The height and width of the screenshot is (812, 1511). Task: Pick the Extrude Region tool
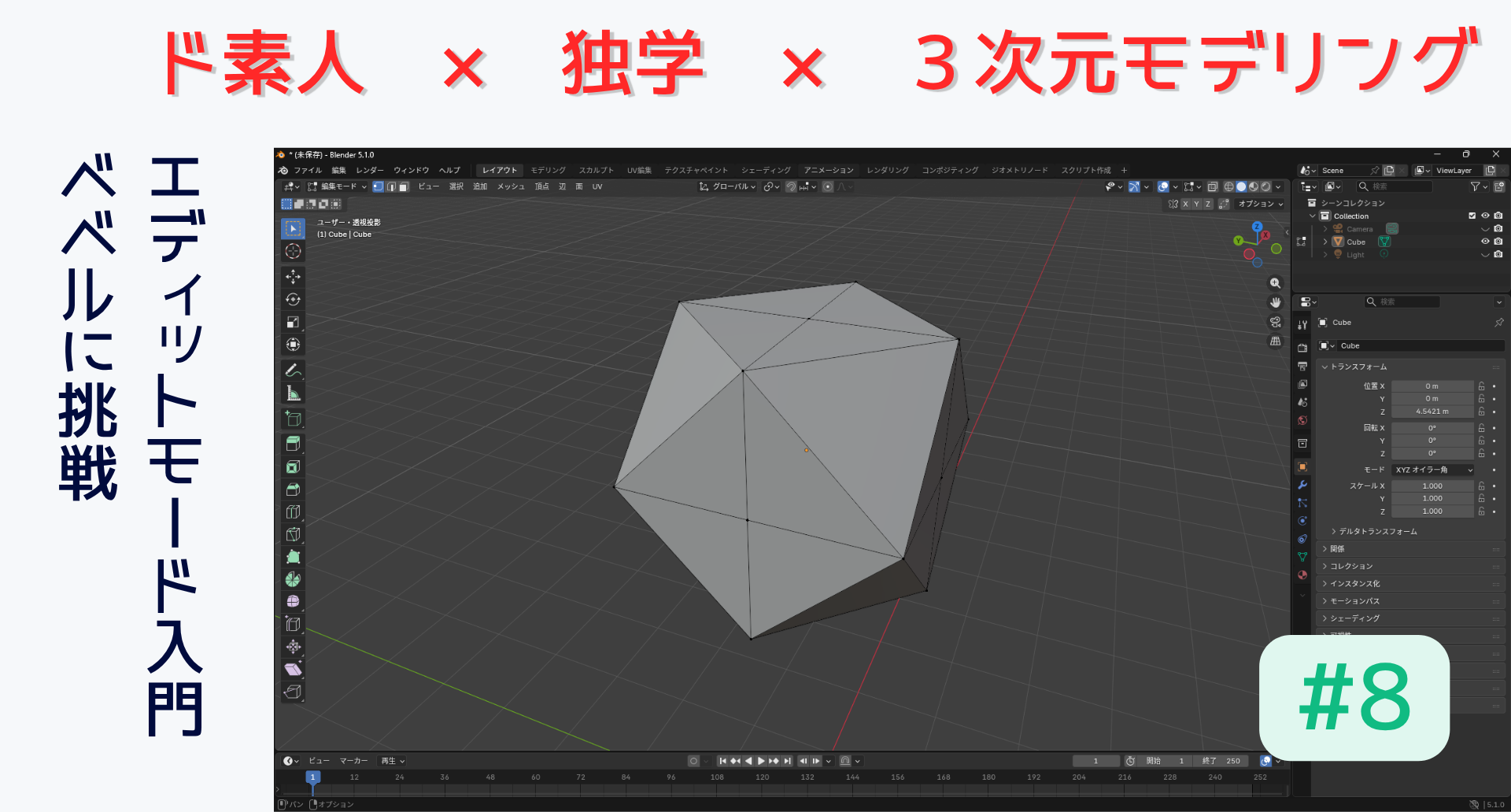(x=293, y=444)
